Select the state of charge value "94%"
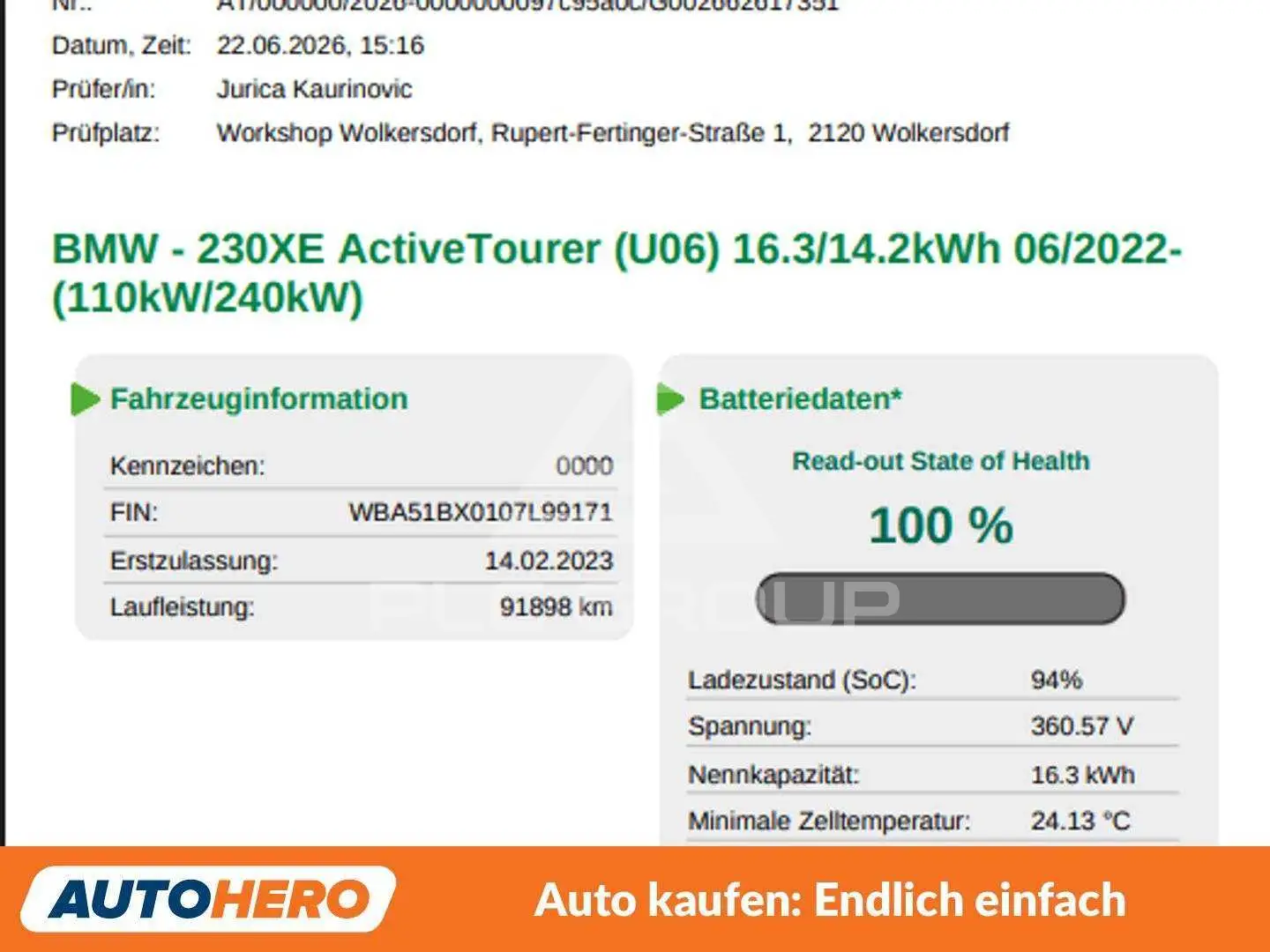This screenshot has height=952, width=1270. click(1056, 680)
